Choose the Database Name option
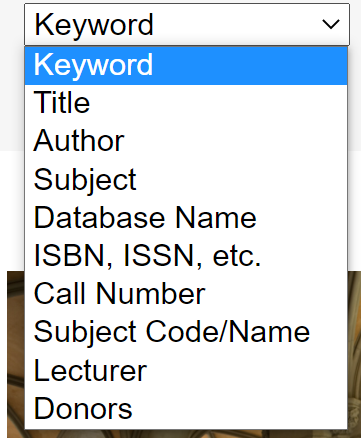 186,218
